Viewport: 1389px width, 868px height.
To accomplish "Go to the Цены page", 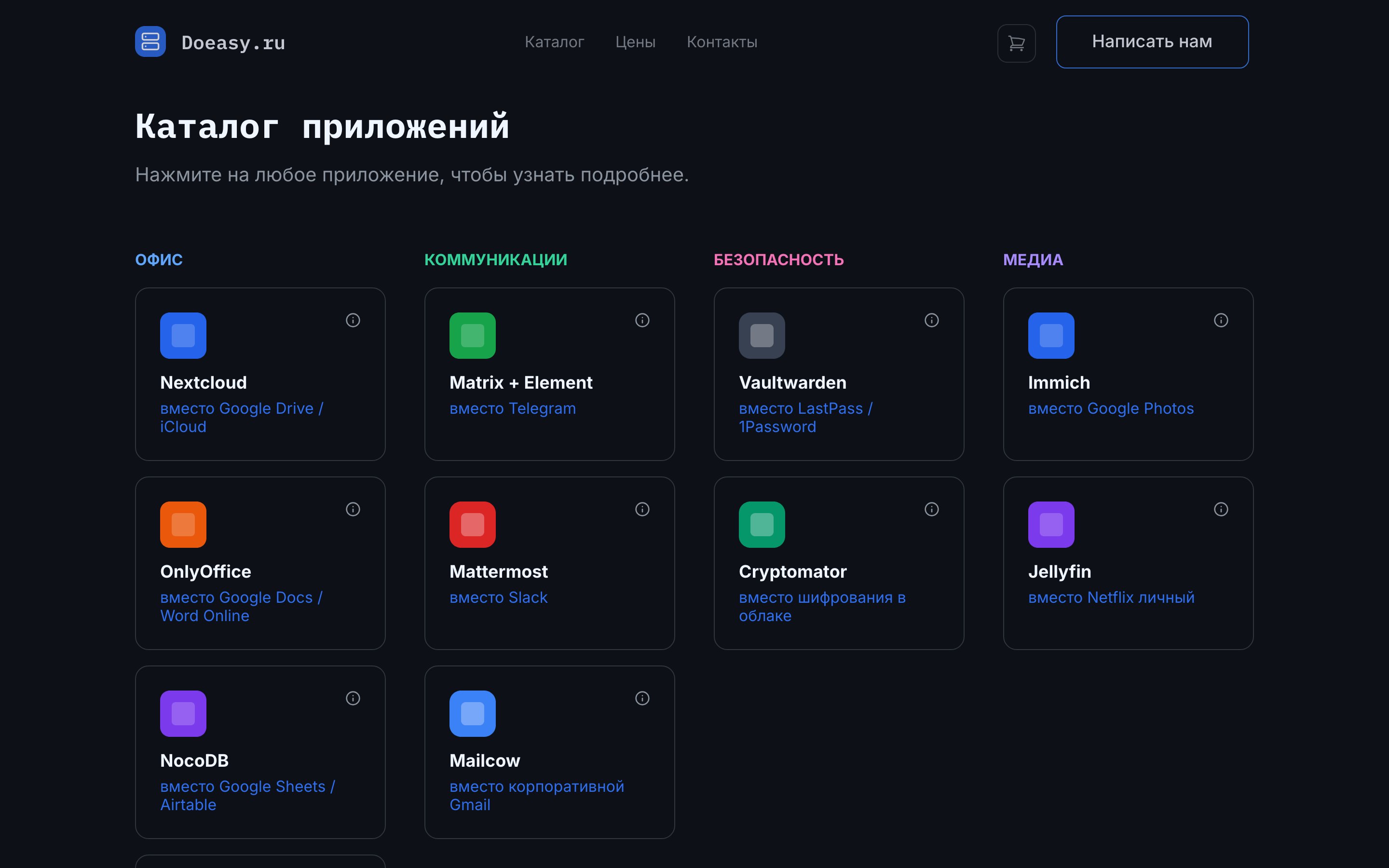I will pyautogui.click(x=635, y=42).
